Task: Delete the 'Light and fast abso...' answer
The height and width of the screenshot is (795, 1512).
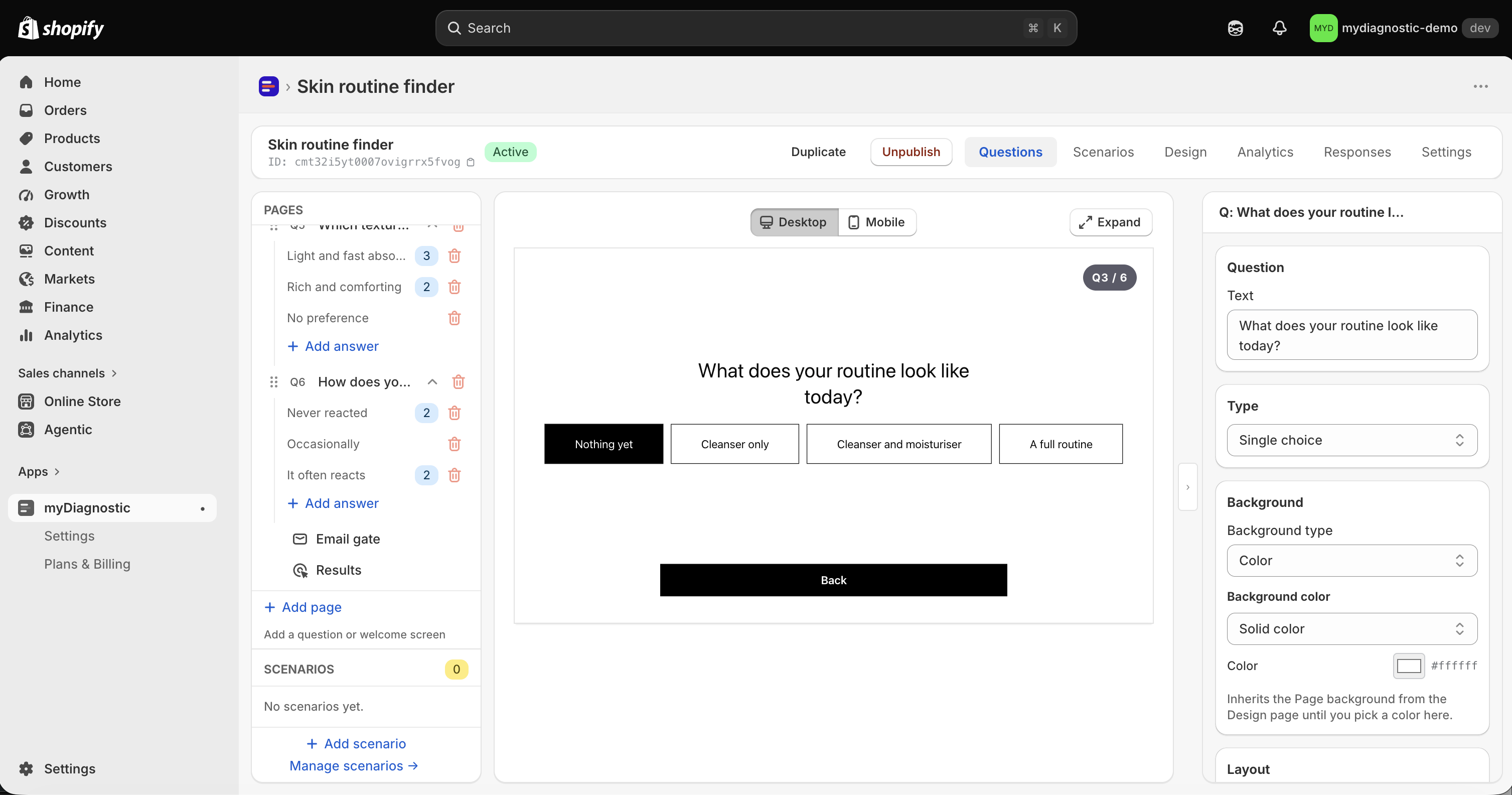Action: 455,256
